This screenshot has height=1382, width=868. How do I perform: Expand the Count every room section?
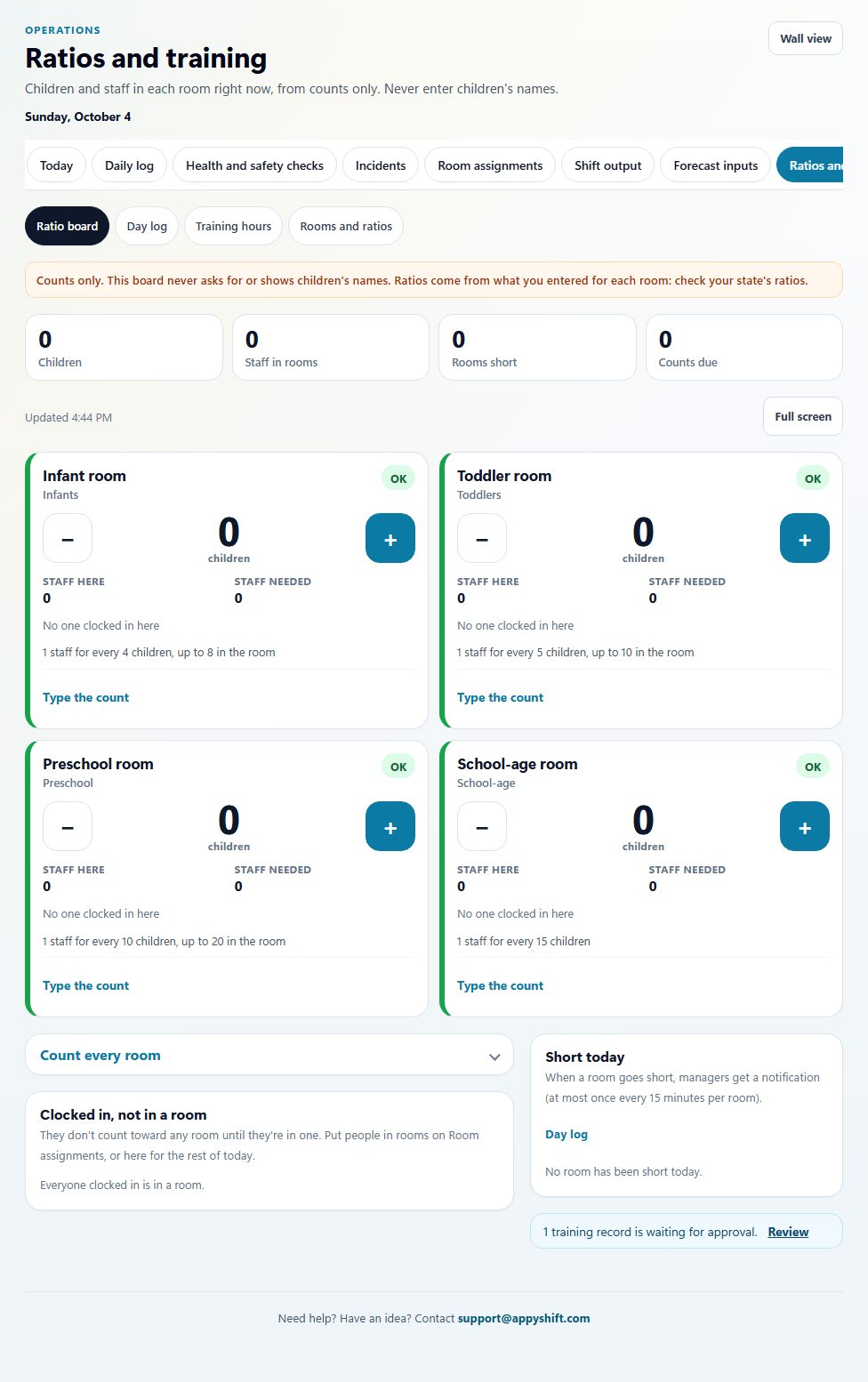point(269,1055)
